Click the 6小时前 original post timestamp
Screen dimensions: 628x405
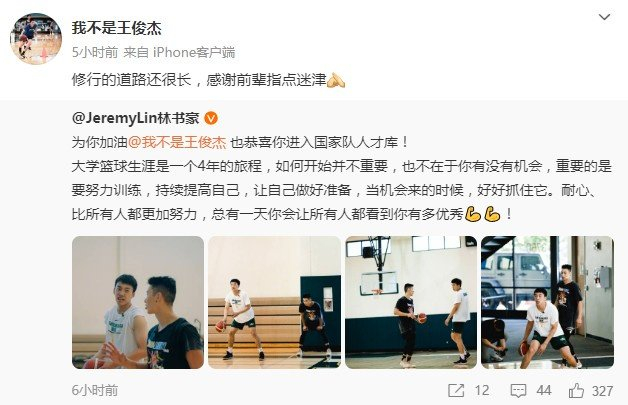click(95, 390)
